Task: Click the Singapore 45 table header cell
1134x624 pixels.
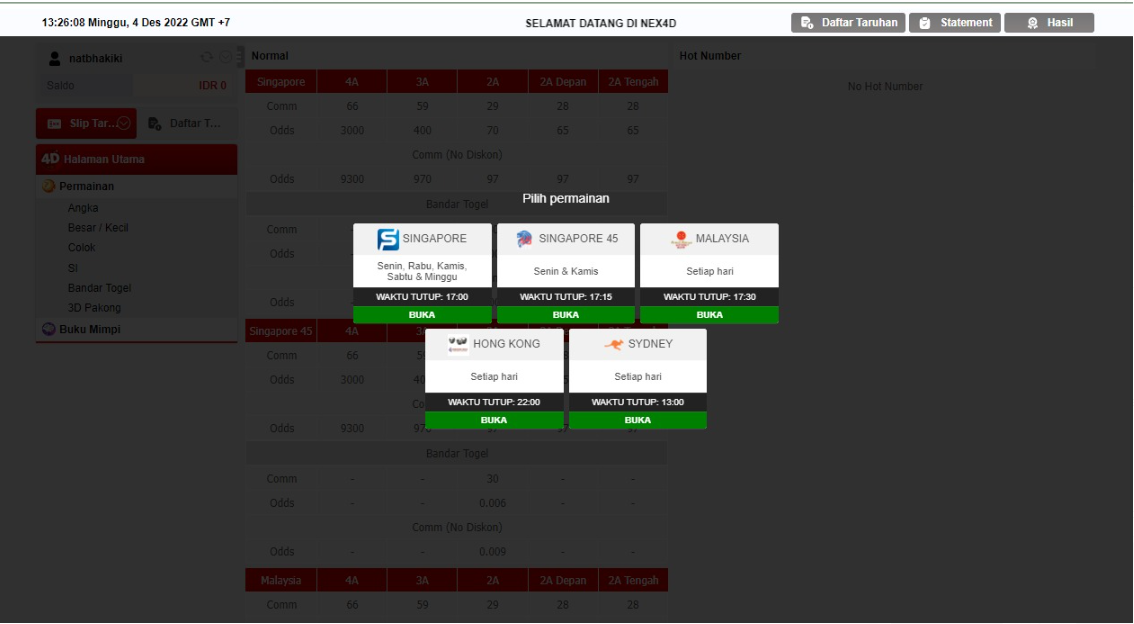Action: (x=281, y=331)
